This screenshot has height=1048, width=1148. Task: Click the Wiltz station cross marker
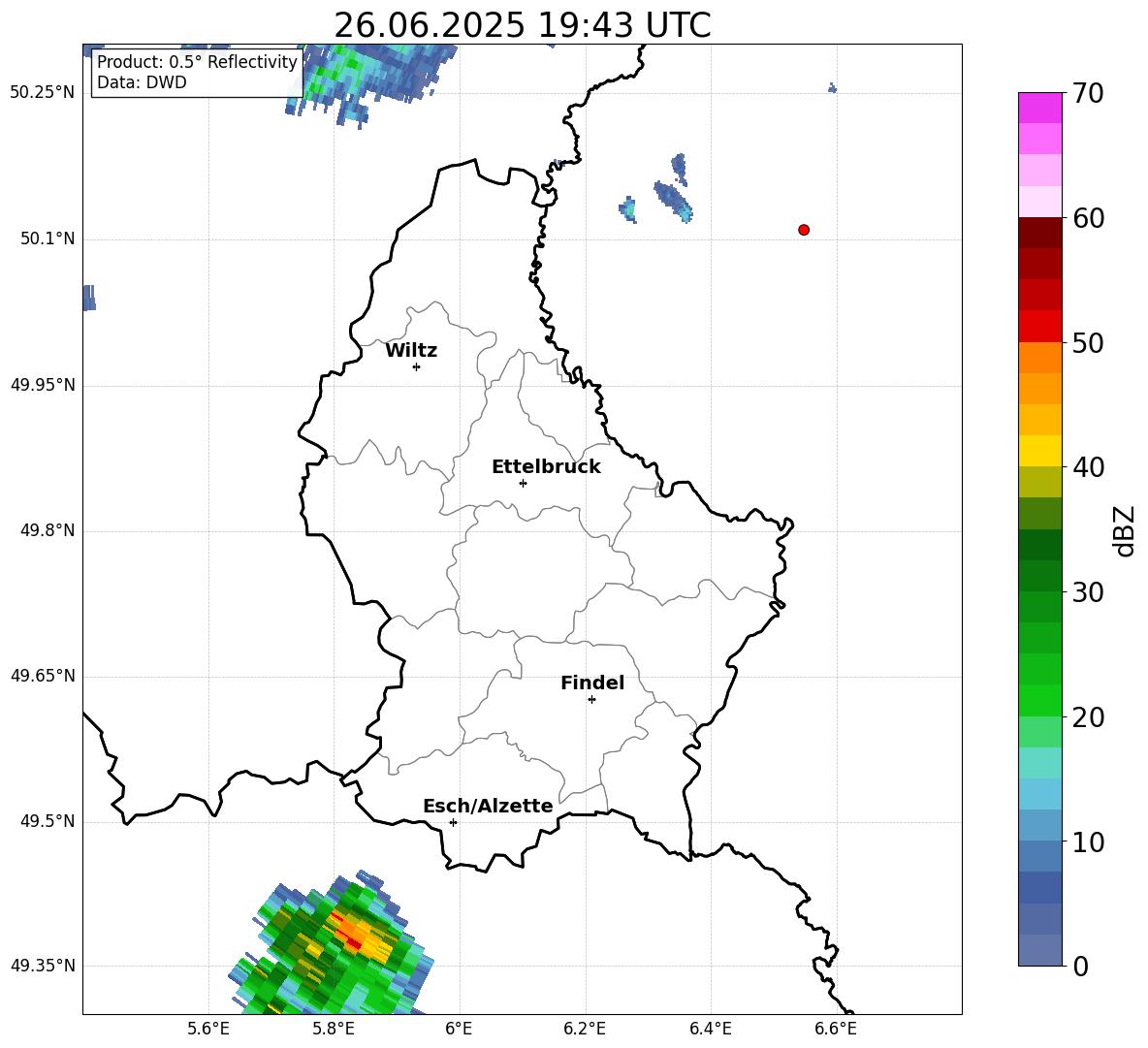[x=417, y=366]
